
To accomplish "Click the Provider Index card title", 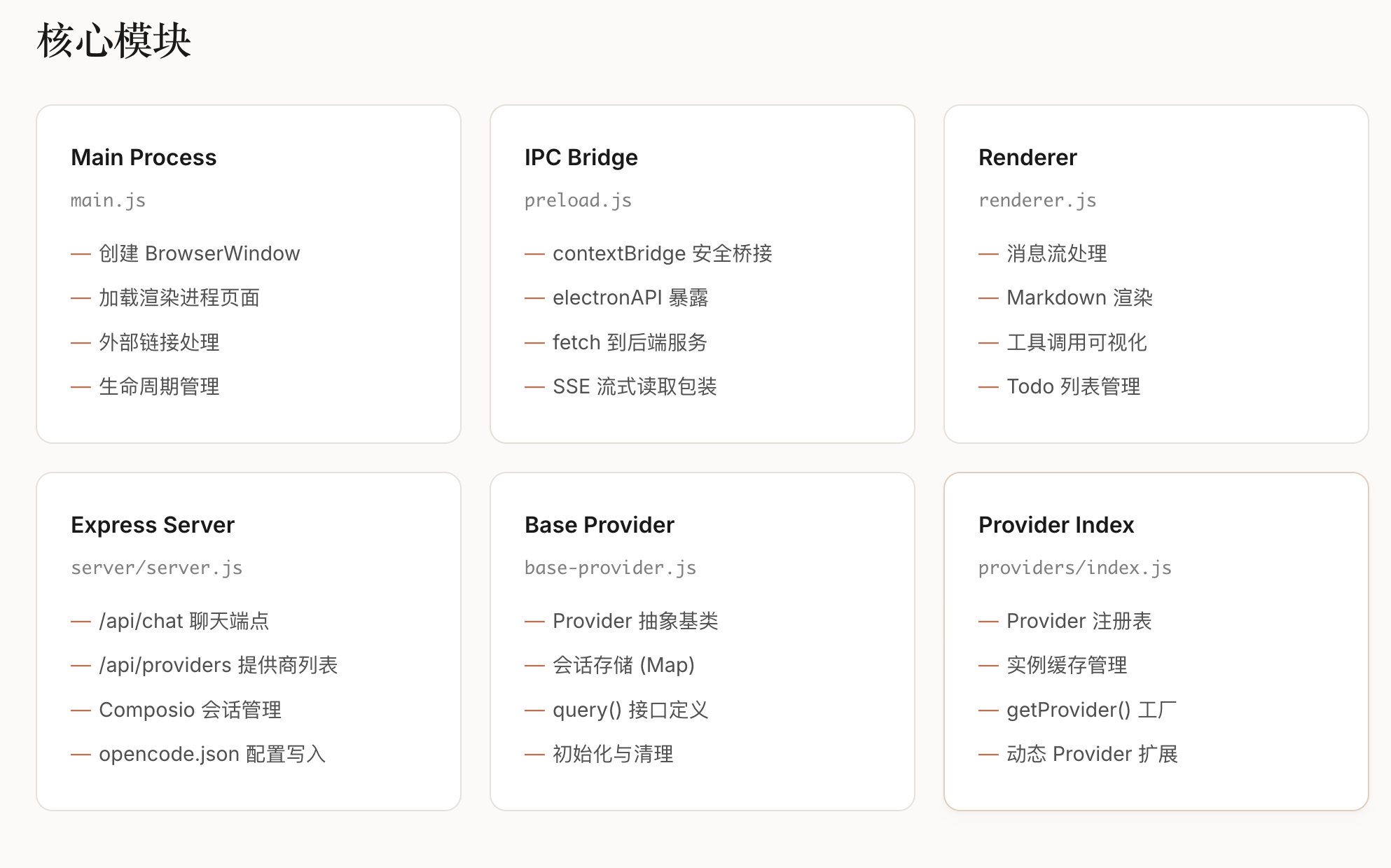I will (1056, 525).
